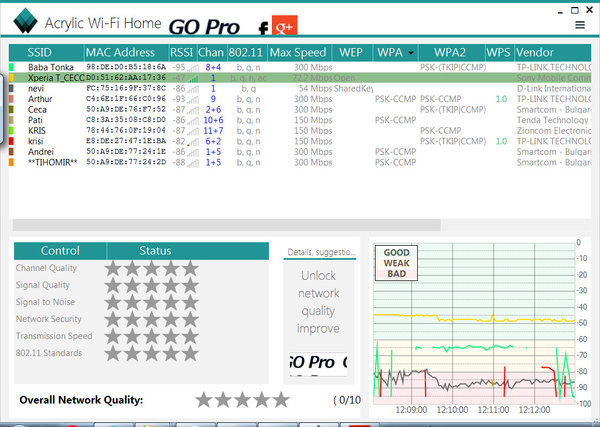Screen dimensions: 600x427
Task: Select the Xperia T_CECO network row
Action: pyautogui.click(x=300, y=78)
